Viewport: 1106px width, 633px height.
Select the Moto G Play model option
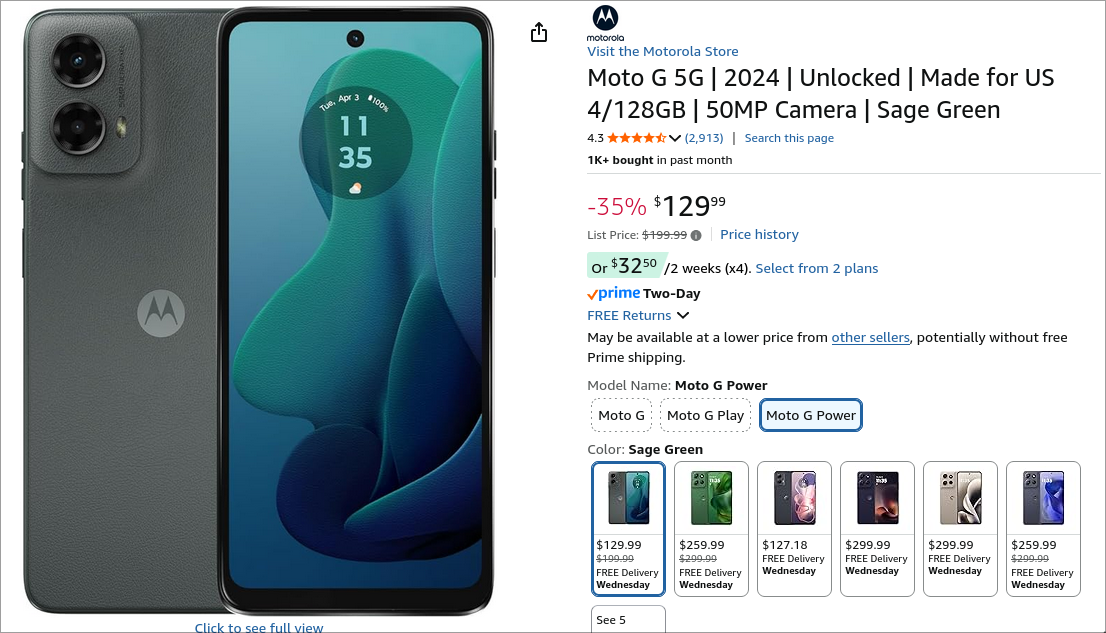tap(705, 415)
